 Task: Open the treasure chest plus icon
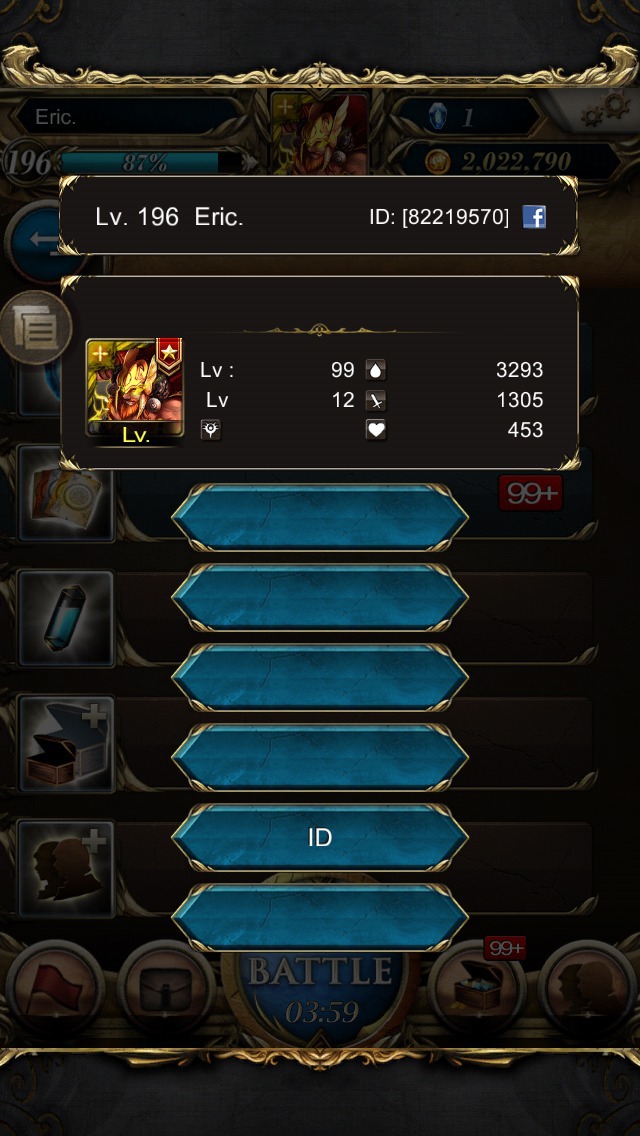(66, 745)
